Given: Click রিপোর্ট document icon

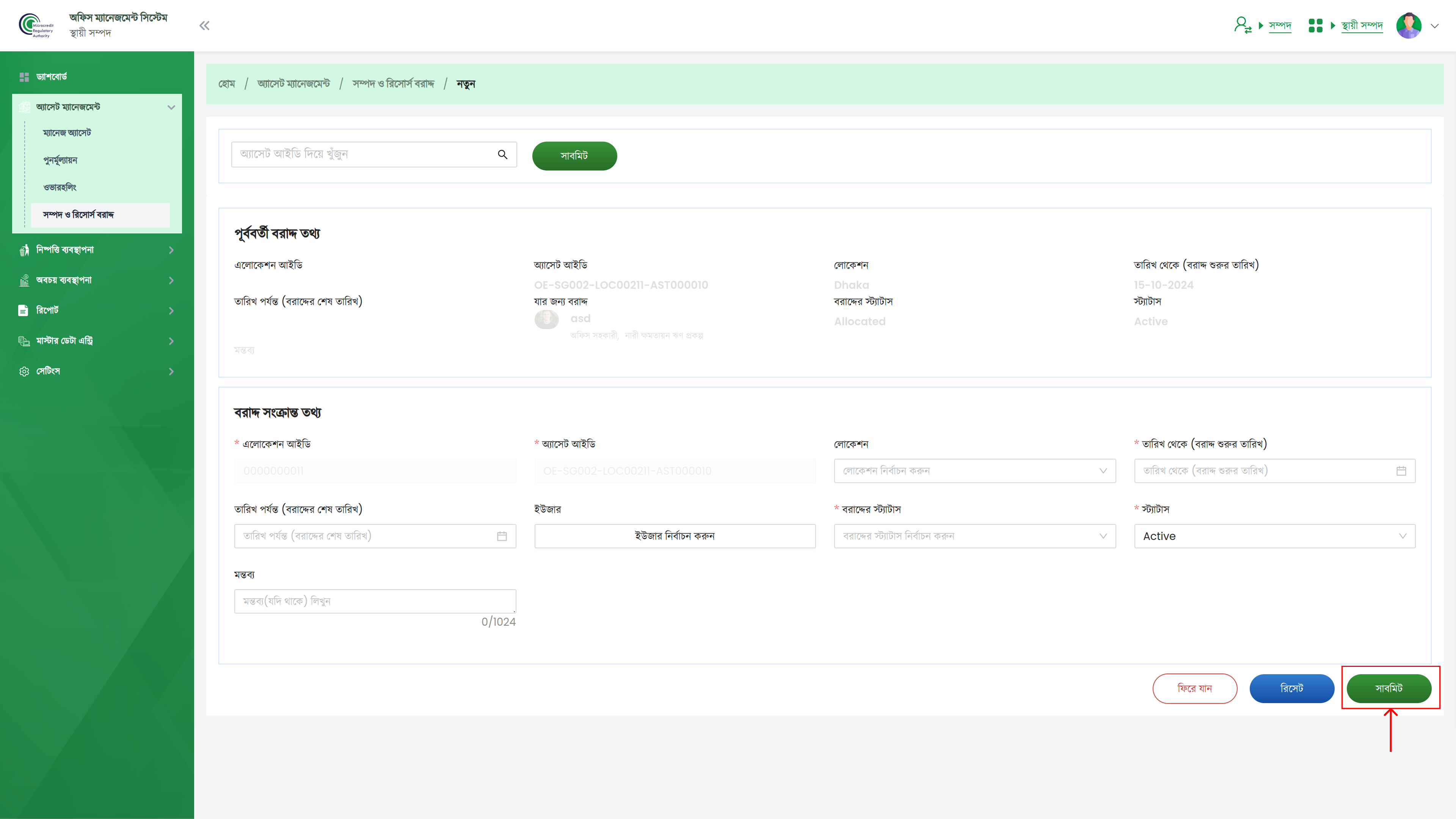Looking at the screenshot, I should [23, 311].
